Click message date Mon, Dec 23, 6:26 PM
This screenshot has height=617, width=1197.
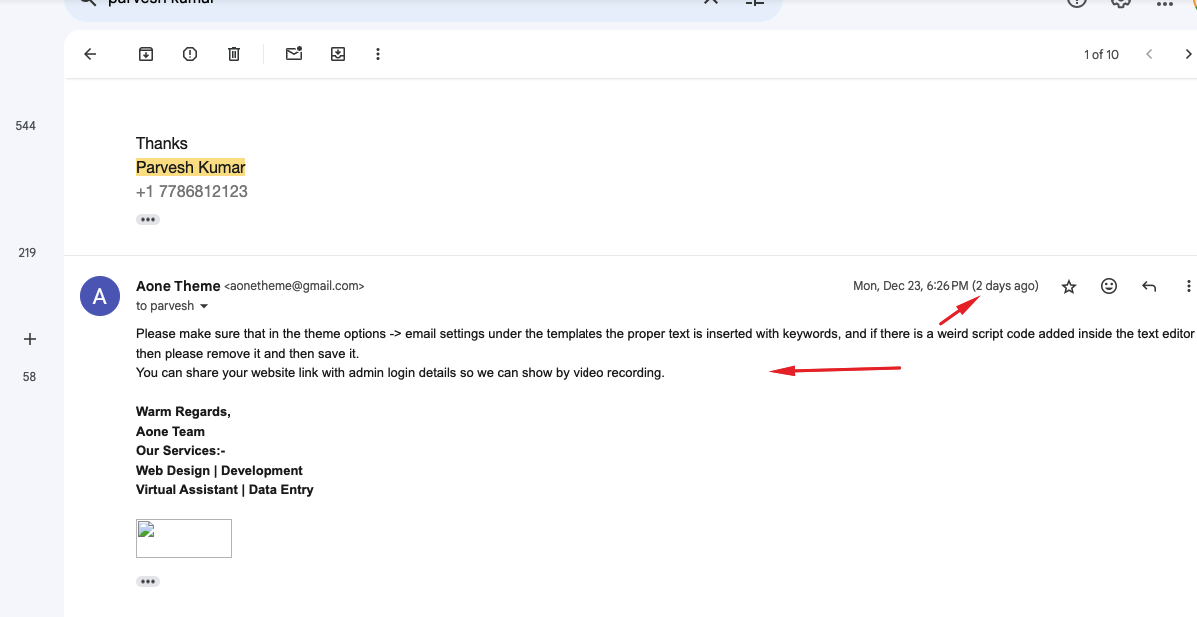tap(910, 286)
